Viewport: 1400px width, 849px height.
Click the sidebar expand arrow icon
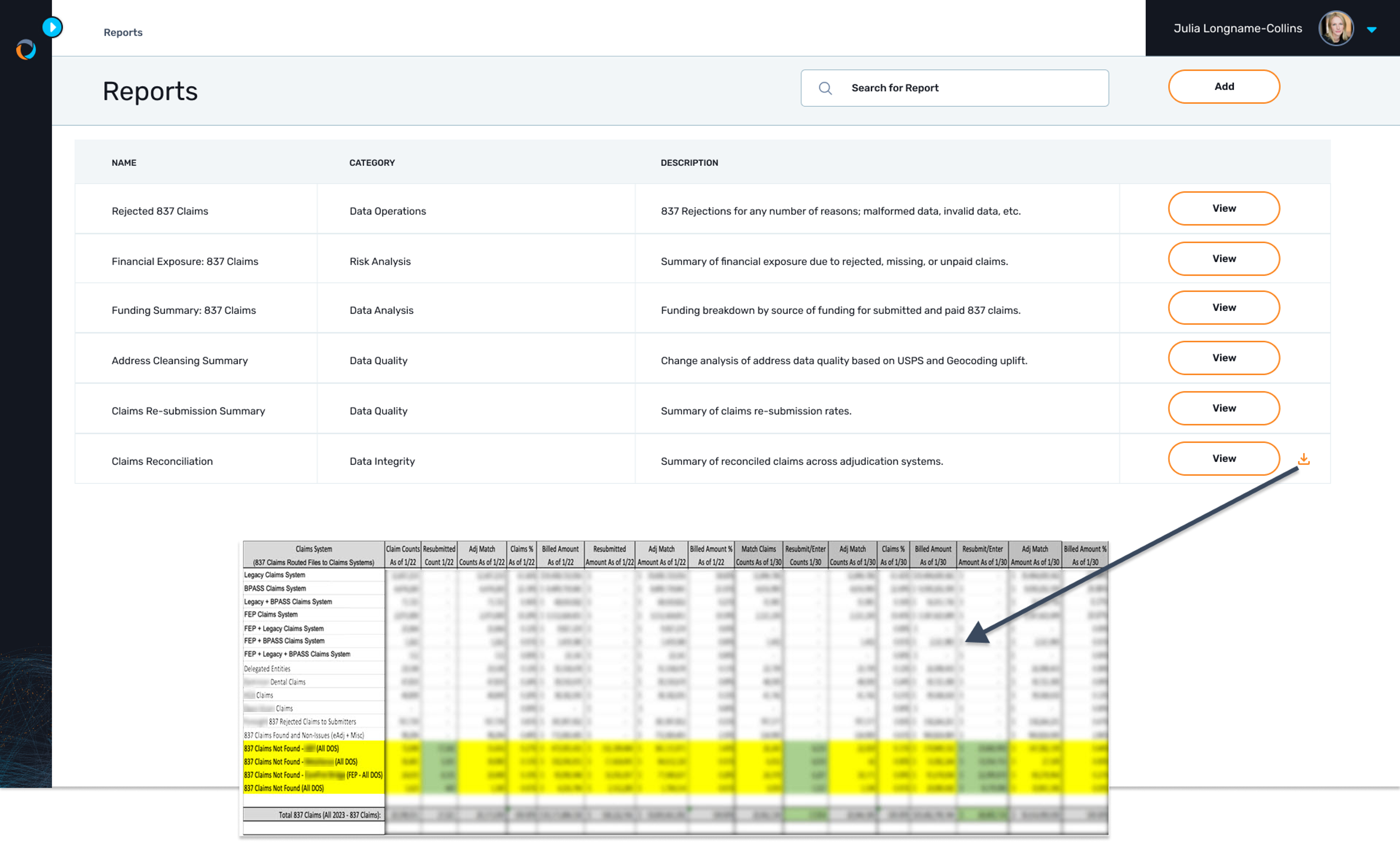[x=52, y=27]
